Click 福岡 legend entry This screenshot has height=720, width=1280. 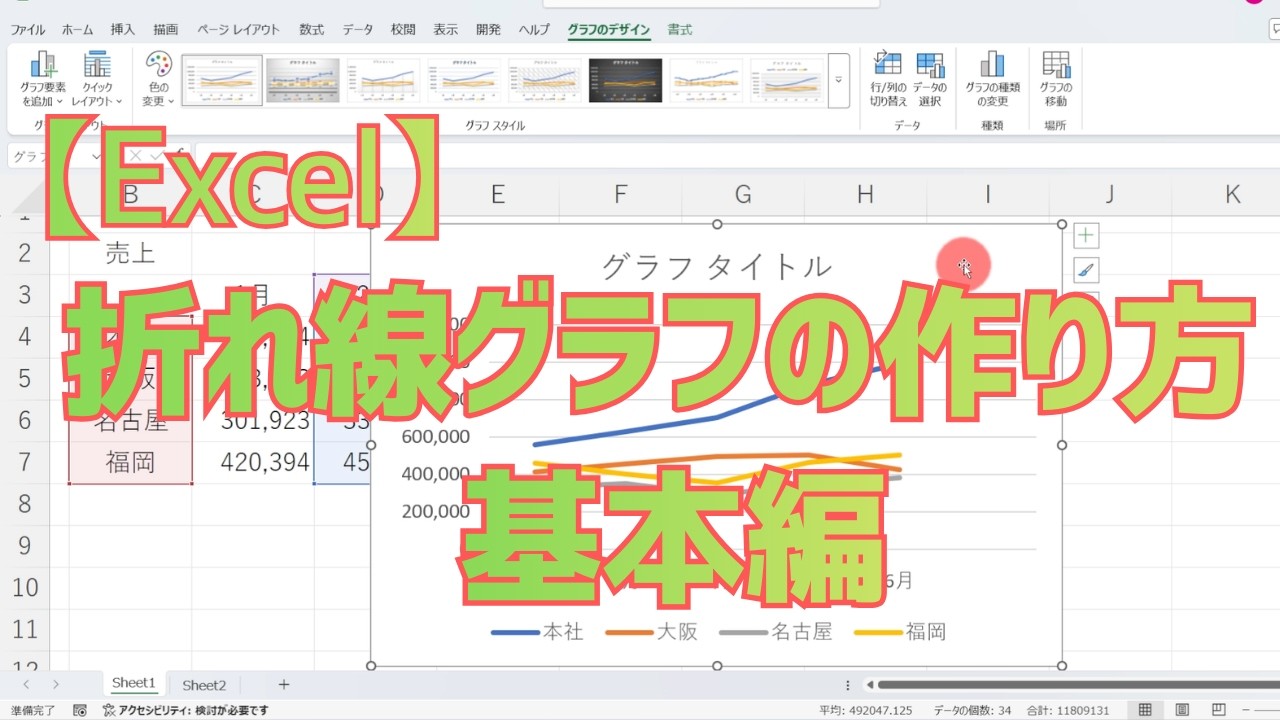pos(900,632)
